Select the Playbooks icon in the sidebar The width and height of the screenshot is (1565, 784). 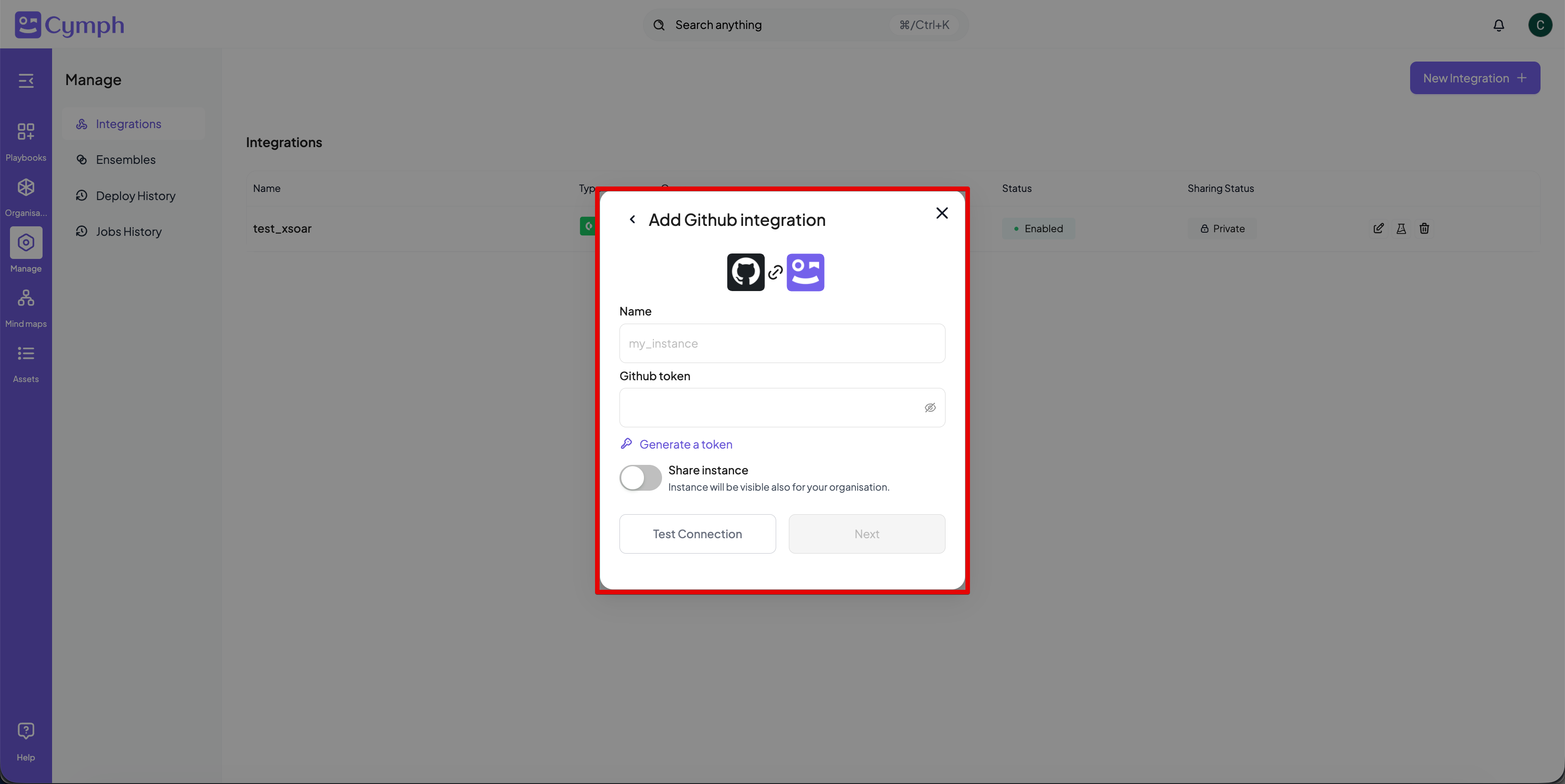tap(25, 131)
